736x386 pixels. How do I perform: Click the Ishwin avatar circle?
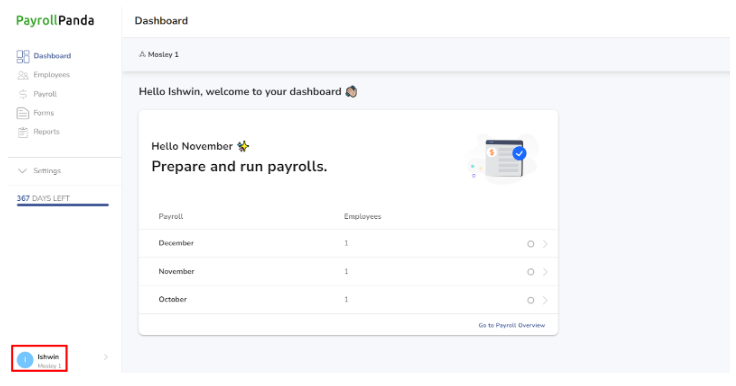click(x=25, y=360)
